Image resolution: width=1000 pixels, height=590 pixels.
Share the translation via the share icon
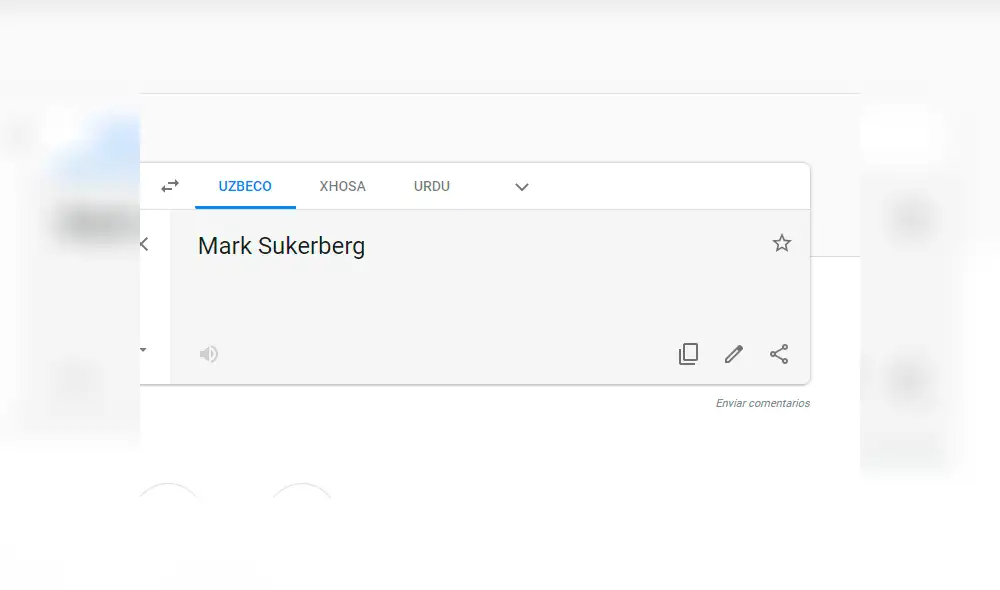point(779,353)
